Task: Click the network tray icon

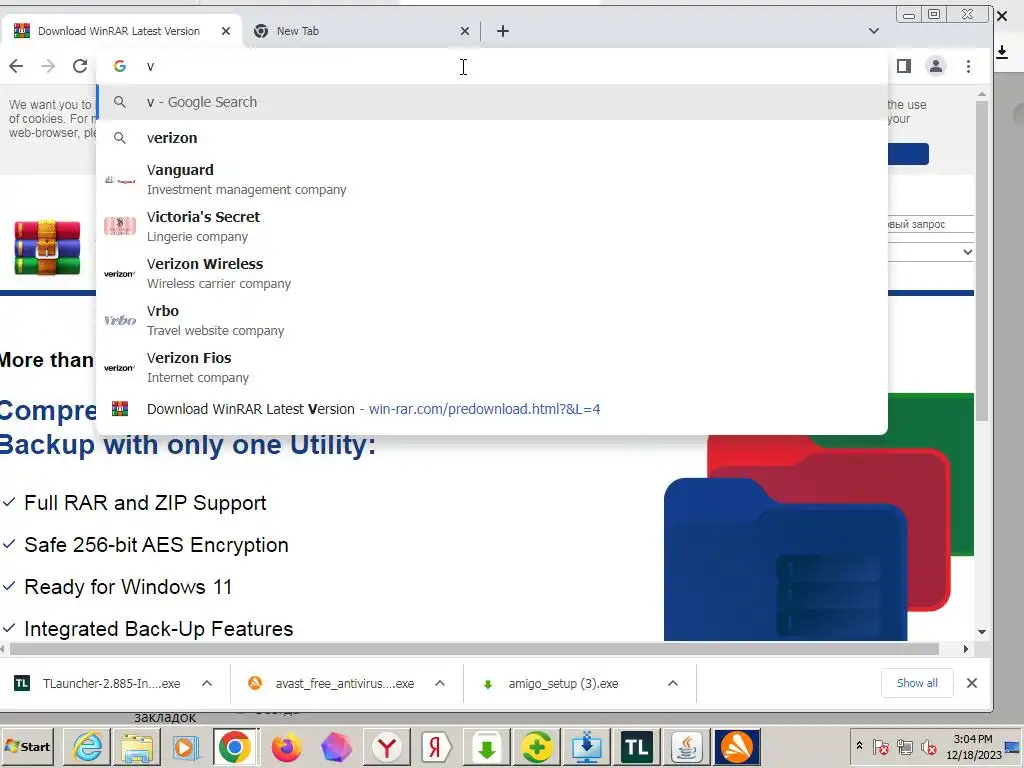Action: [904, 747]
